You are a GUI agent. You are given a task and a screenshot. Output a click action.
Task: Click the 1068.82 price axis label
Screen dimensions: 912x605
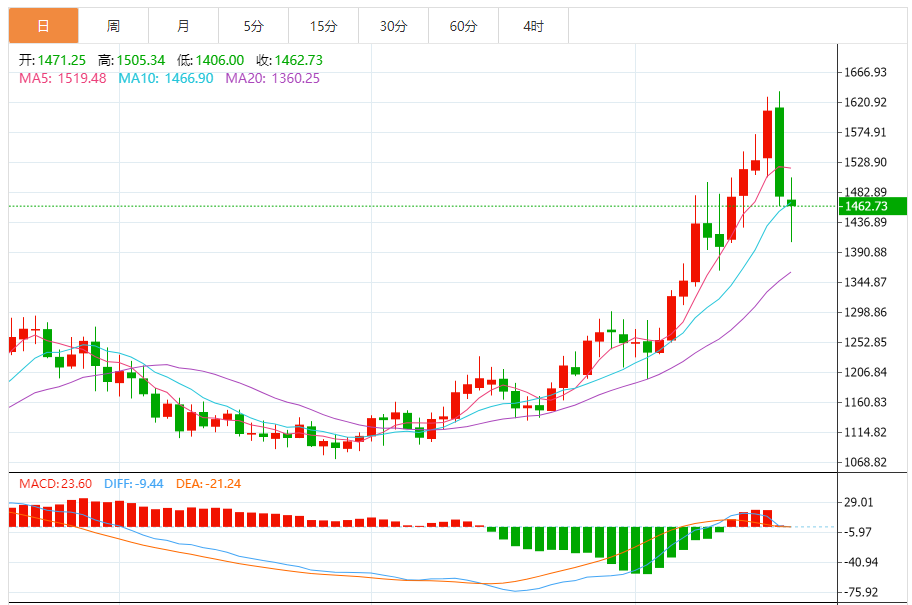coord(865,462)
